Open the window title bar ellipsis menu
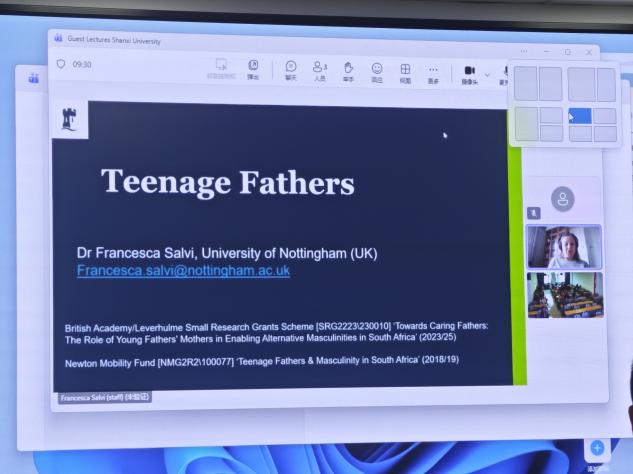633x474 pixels. (523, 51)
